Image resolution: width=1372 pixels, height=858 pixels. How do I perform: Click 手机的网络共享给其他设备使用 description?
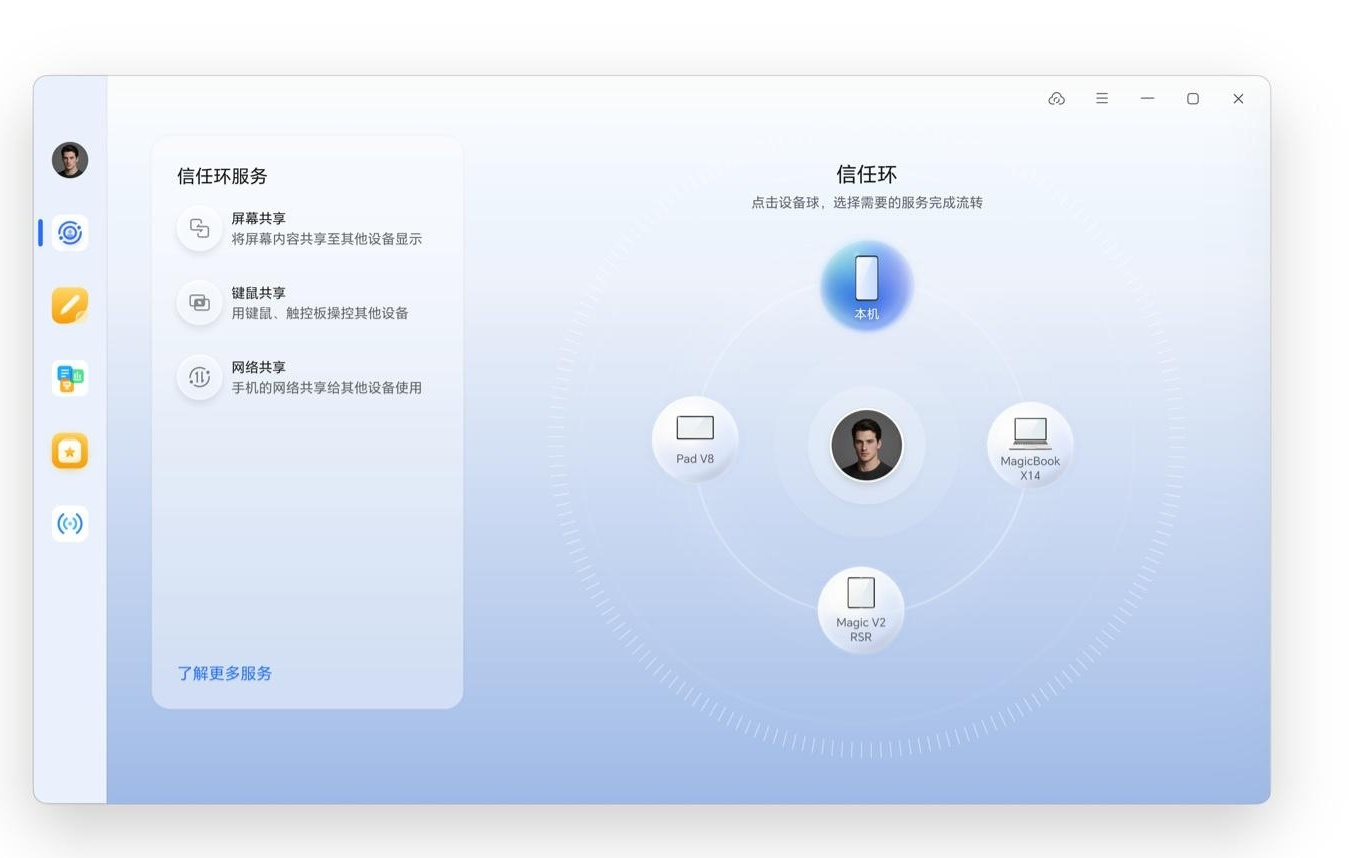[327, 387]
